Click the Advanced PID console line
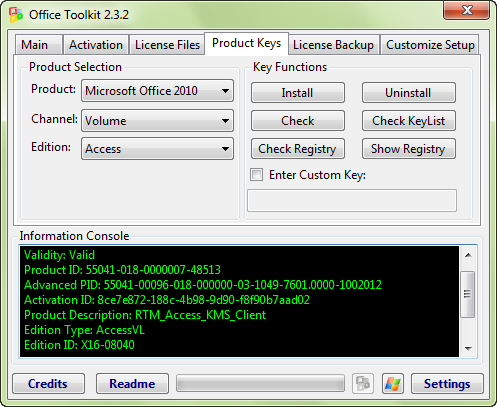The height and width of the screenshot is (407, 497). point(203,285)
